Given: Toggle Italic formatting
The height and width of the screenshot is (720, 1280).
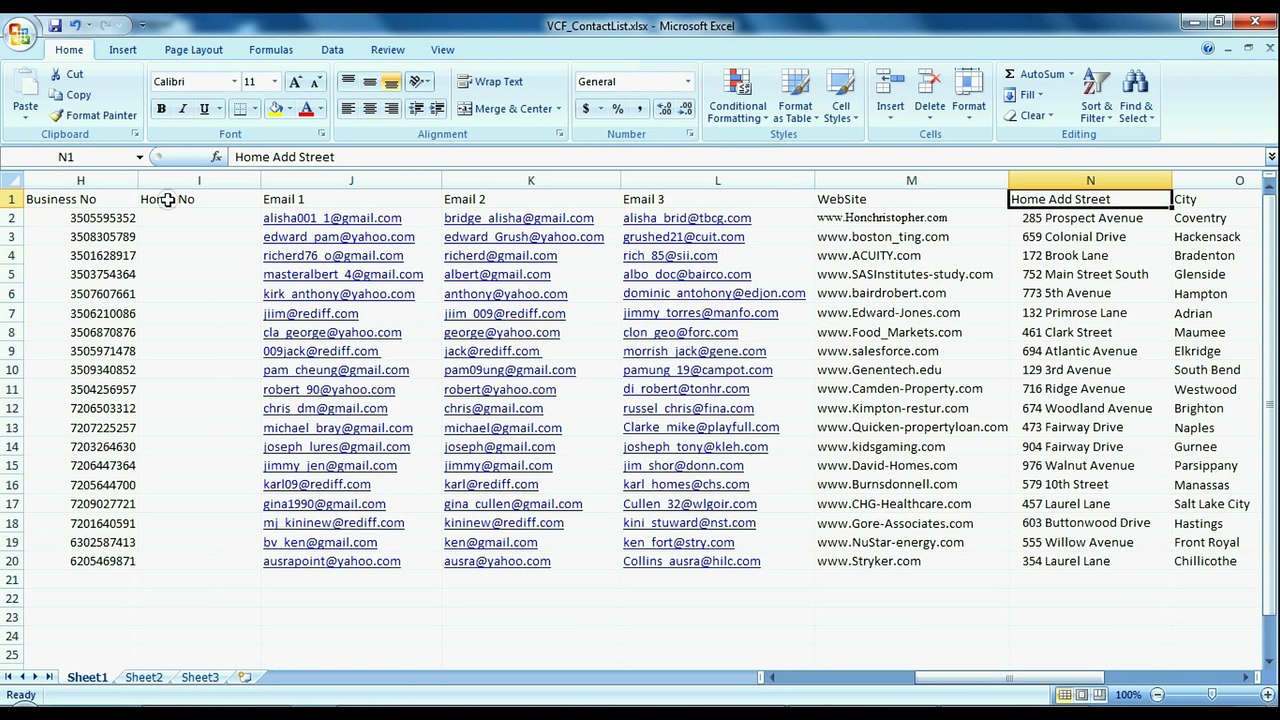Looking at the screenshot, I should pos(182,109).
